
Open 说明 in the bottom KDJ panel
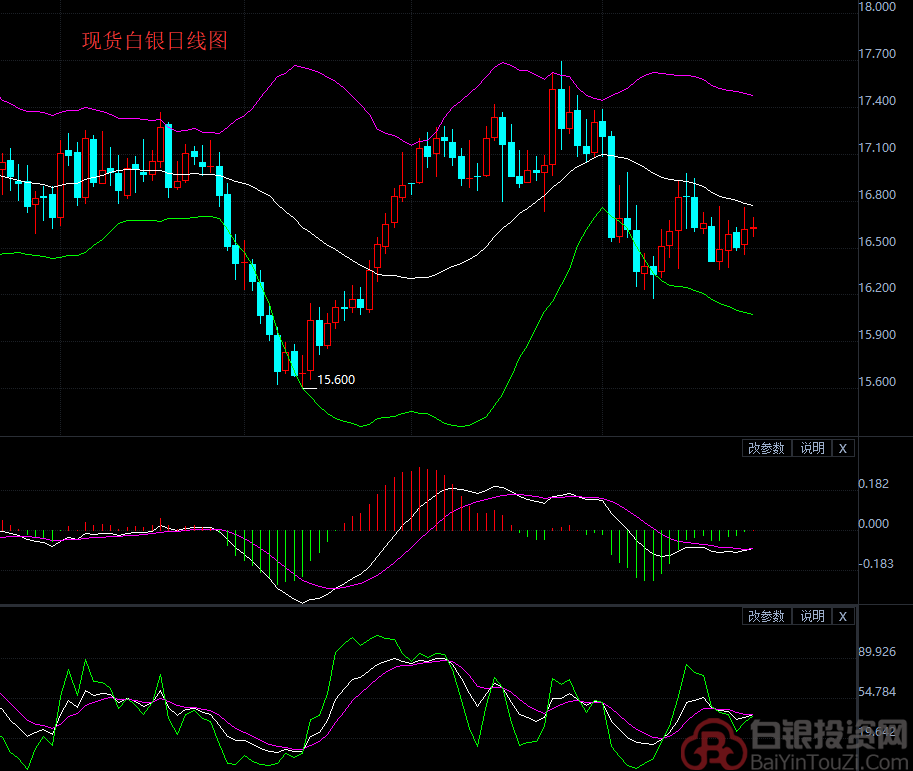(812, 616)
